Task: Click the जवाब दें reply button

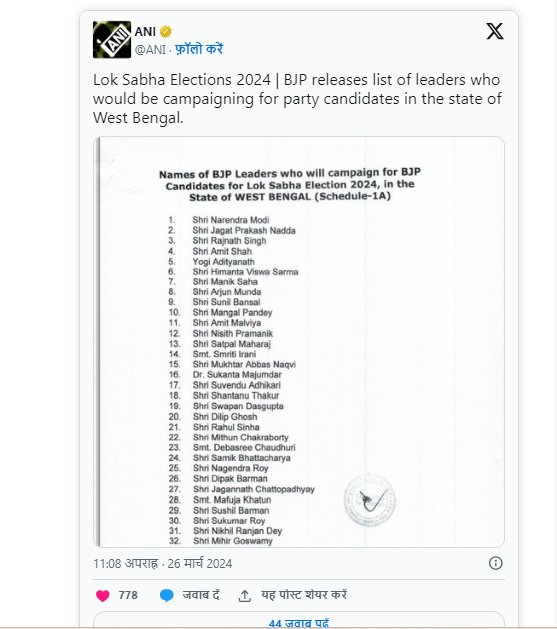Action: 201,595
